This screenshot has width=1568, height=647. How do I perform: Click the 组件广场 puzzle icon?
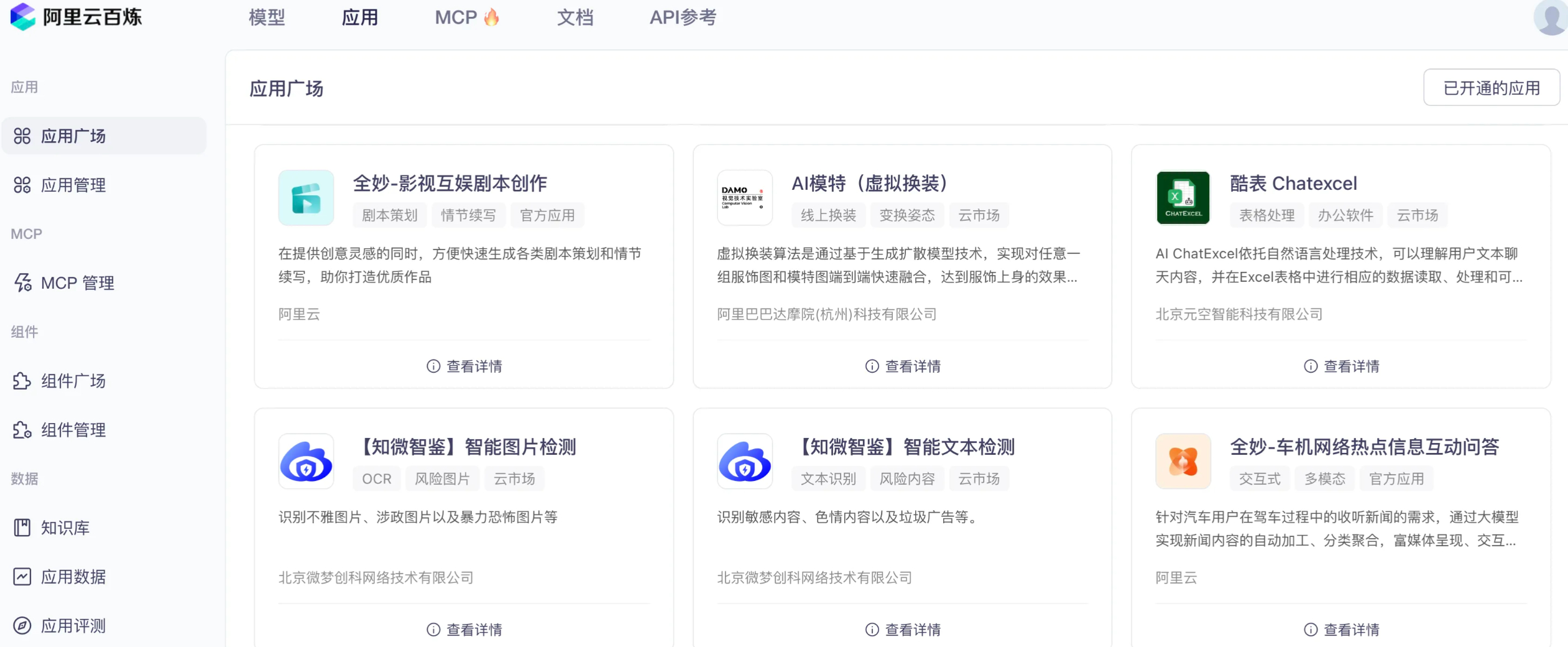[22, 381]
